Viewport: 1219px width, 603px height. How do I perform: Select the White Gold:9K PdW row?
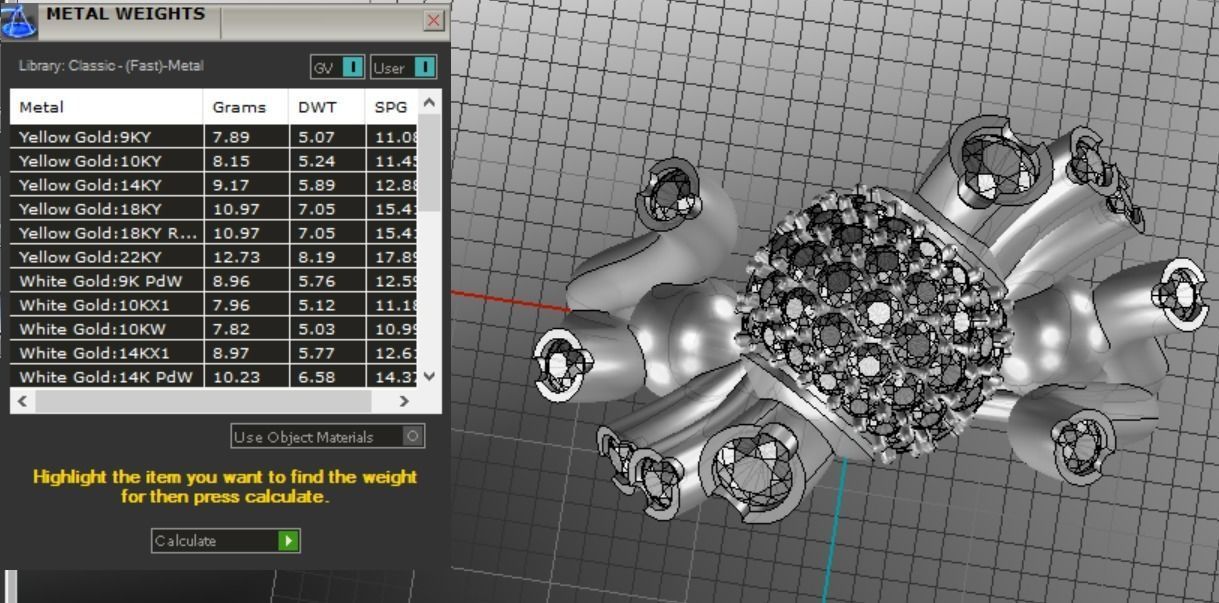pyautogui.click(x=214, y=281)
